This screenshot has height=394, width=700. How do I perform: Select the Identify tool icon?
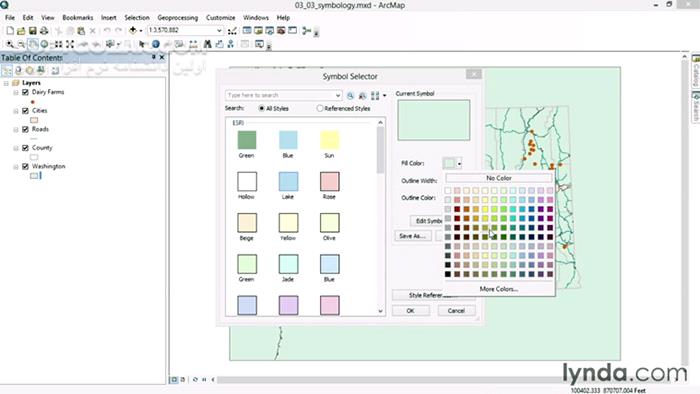click(156, 44)
